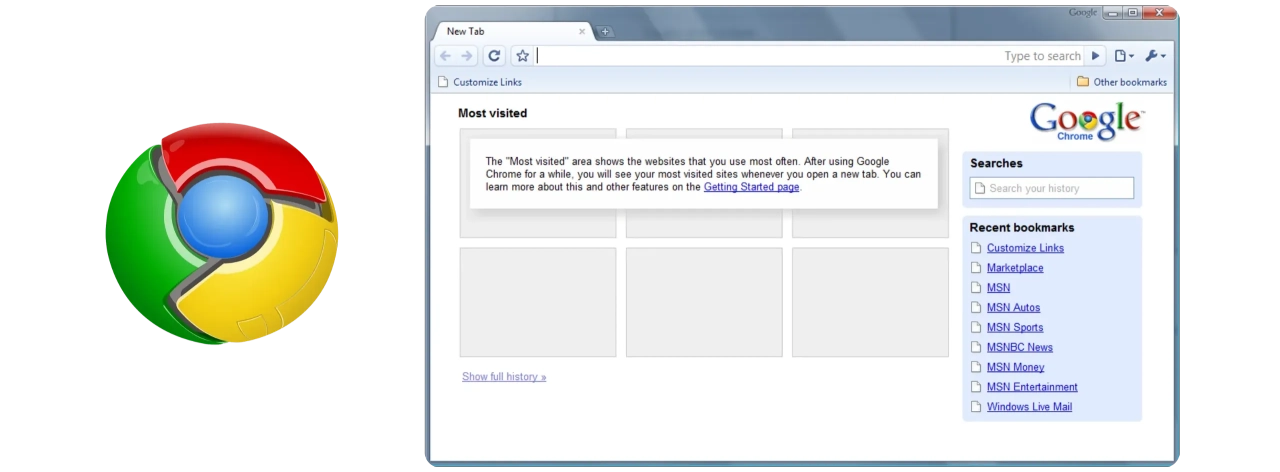Select the New Tab tab

pos(512,31)
